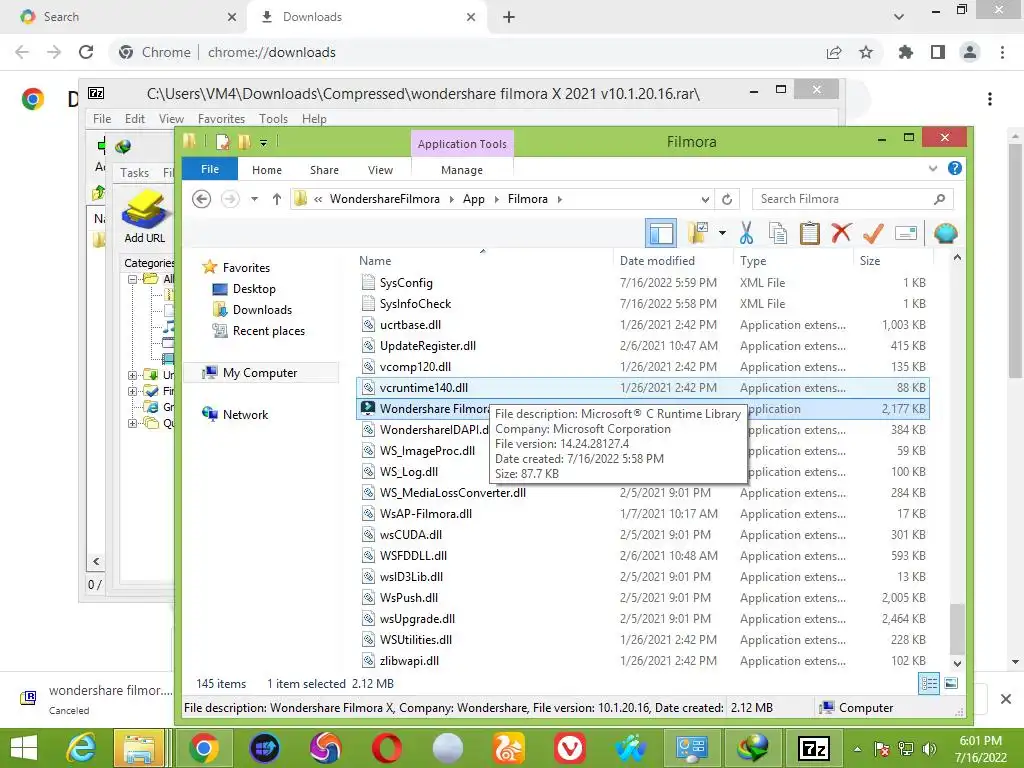This screenshot has height=768, width=1024.
Task: Expand the Filmora breadcrumb arrow
Action: point(560,199)
